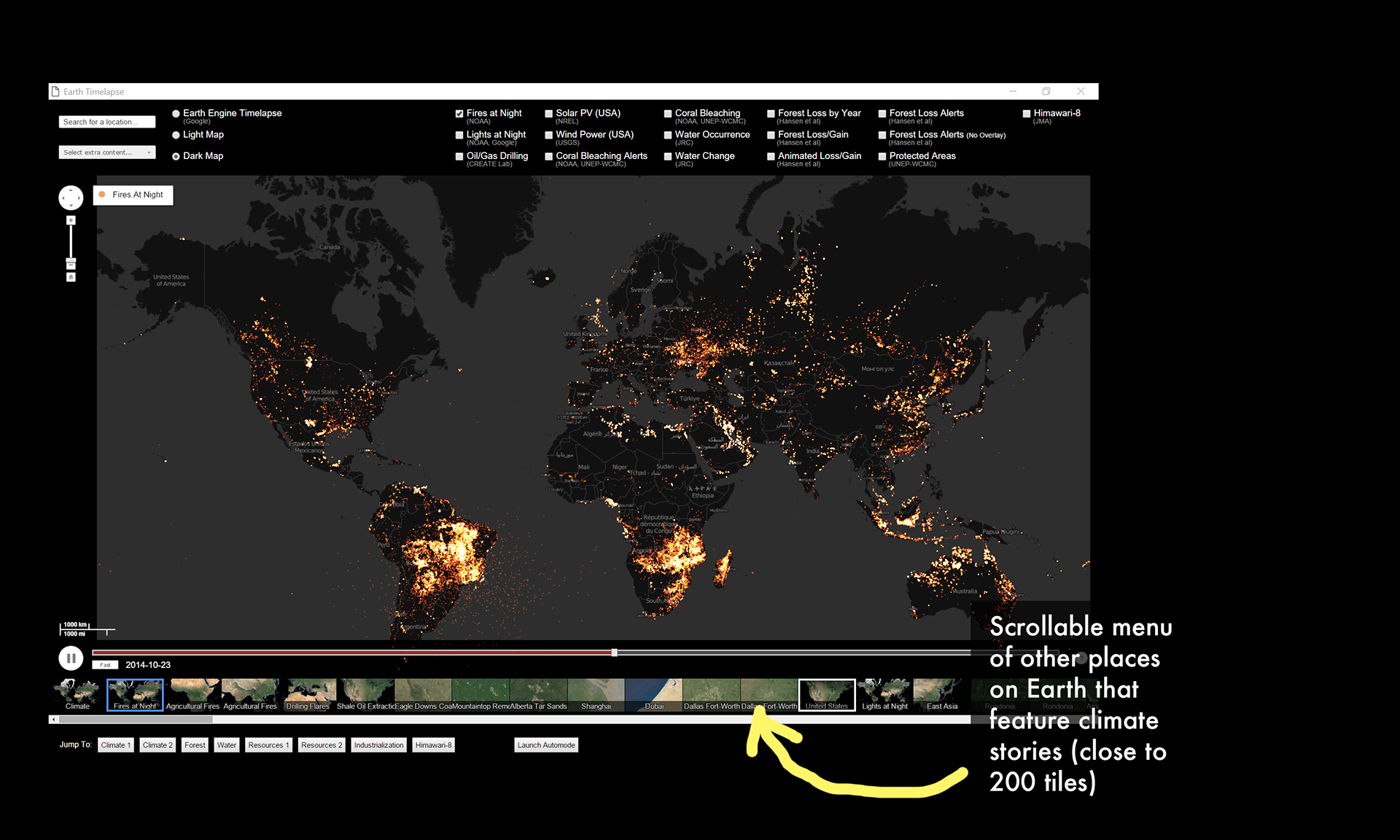
Task: Jump to Resources 1 section
Action: pos(268,745)
